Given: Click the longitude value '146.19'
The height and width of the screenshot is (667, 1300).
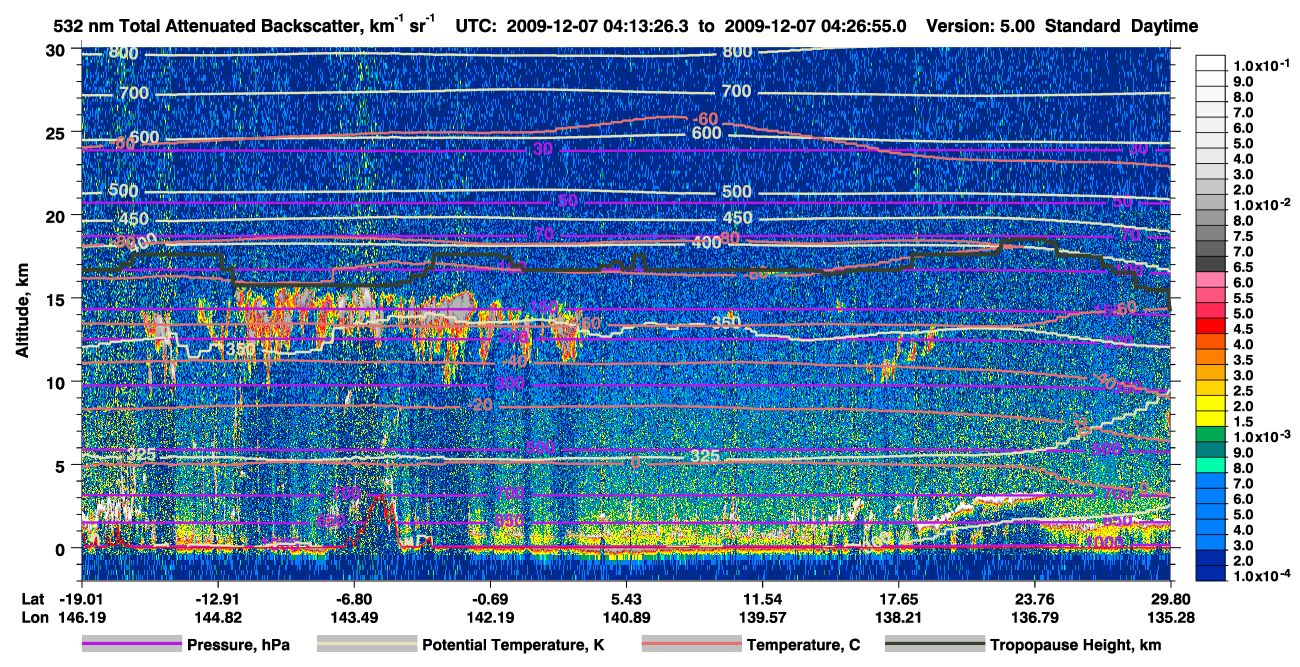Looking at the screenshot, I should point(80,618).
